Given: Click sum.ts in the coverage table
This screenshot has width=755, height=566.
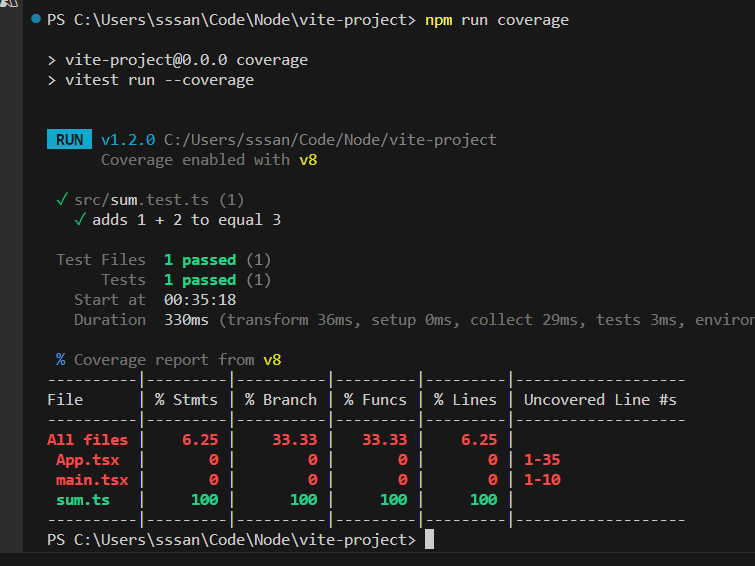Looking at the screenshot, I should click(x=83, y=500).
